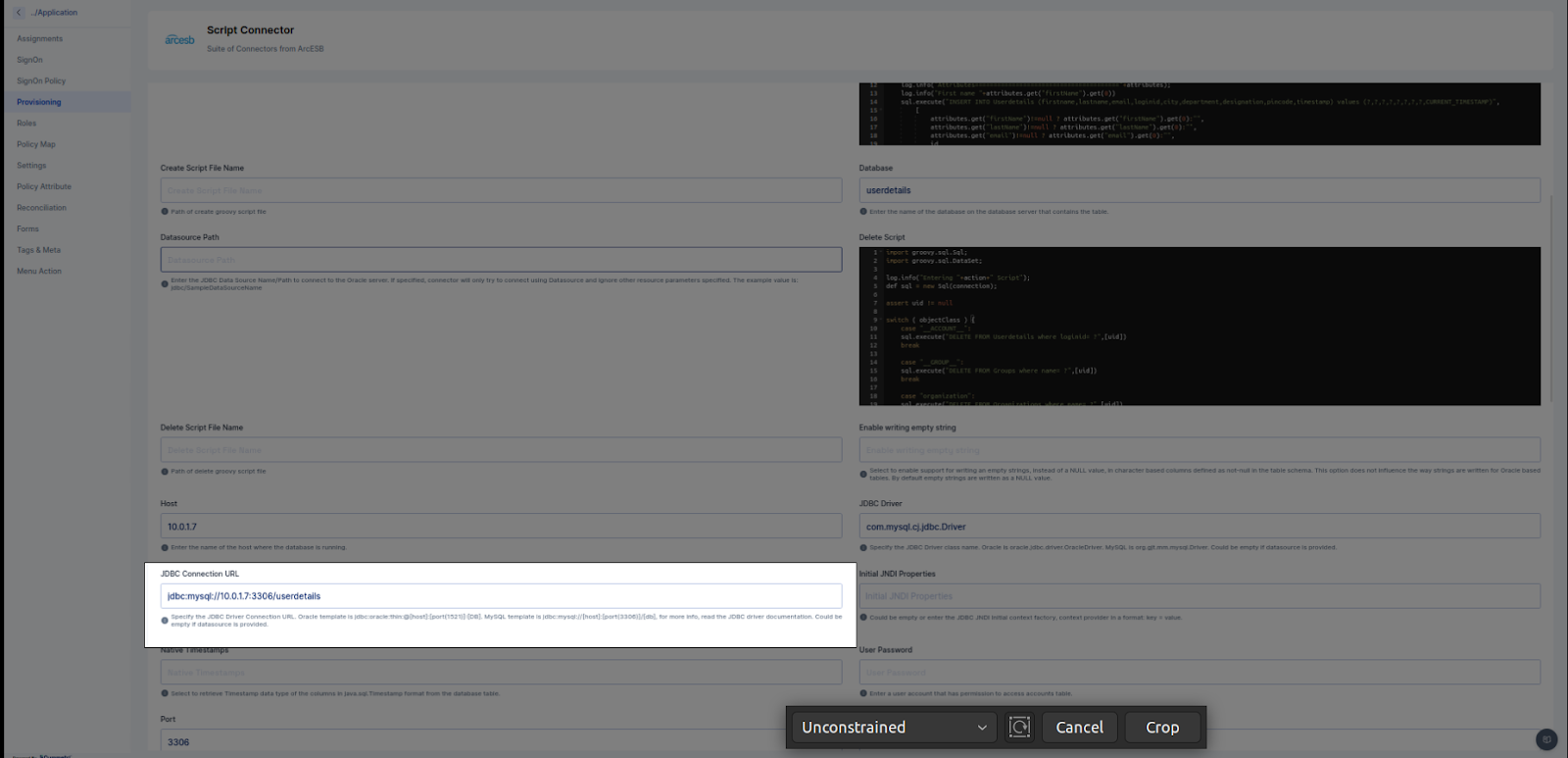This screenshot has height=758, width=1568.
Task: Open the Enable writing empty string selector
Action: click(1200, 450)
